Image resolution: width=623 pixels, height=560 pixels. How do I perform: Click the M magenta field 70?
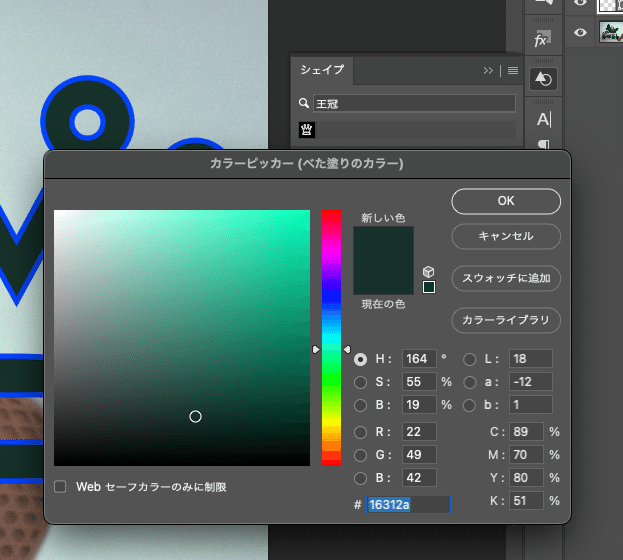tap(526, 455)
